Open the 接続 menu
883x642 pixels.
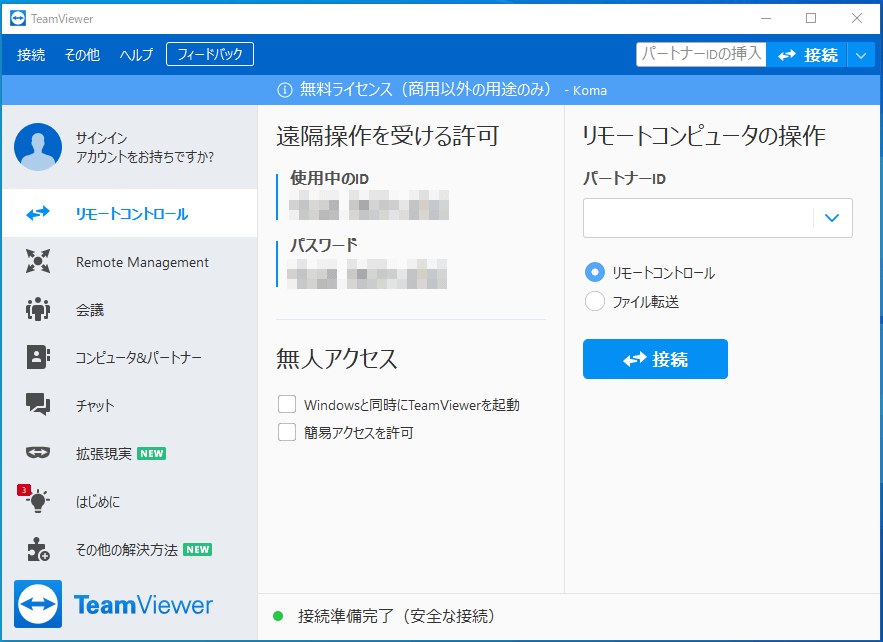pyautogui.click(x=31, y=55)
